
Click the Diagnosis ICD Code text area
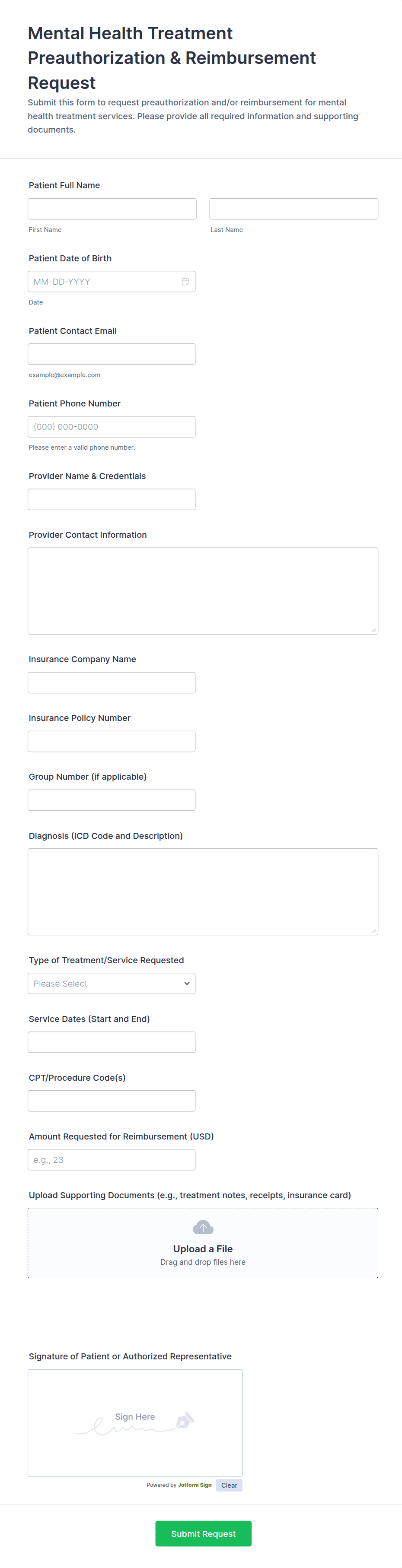pyautogui.click(x=203, y=891)
